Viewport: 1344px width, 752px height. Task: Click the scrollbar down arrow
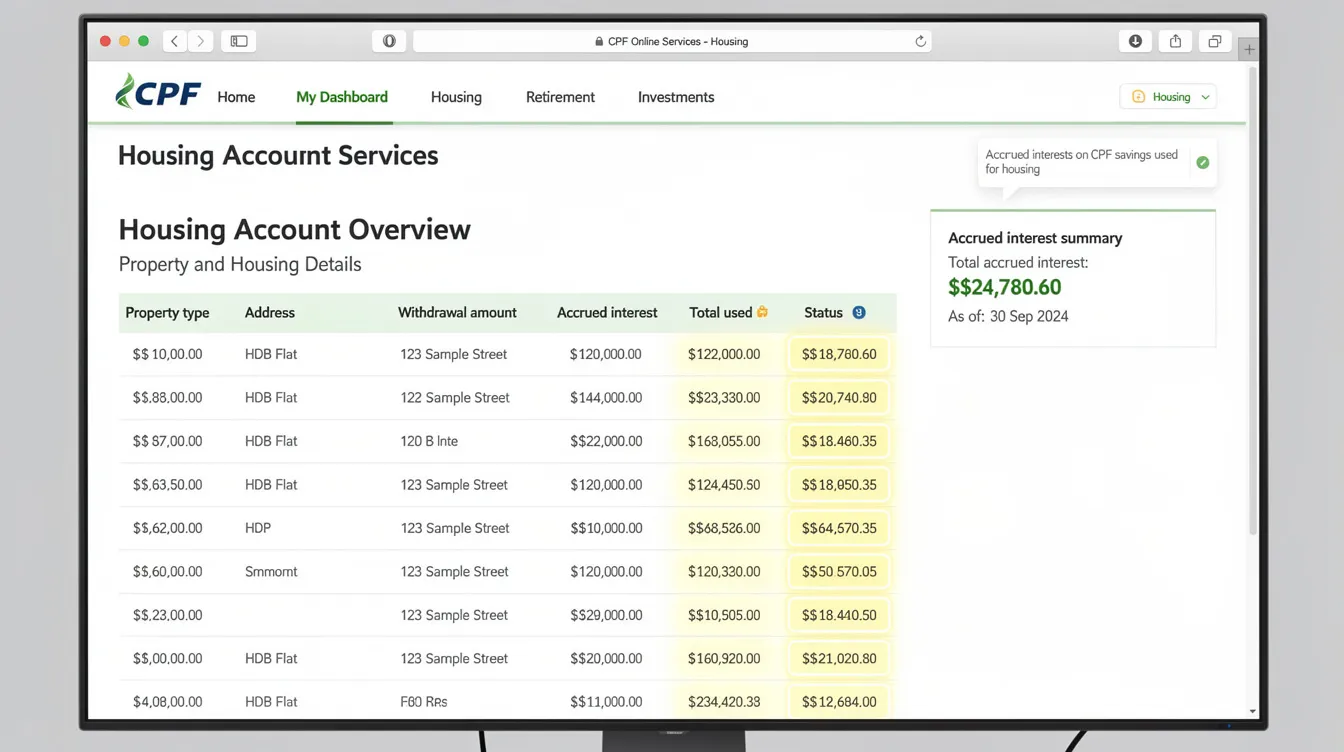coord(1253,712)
